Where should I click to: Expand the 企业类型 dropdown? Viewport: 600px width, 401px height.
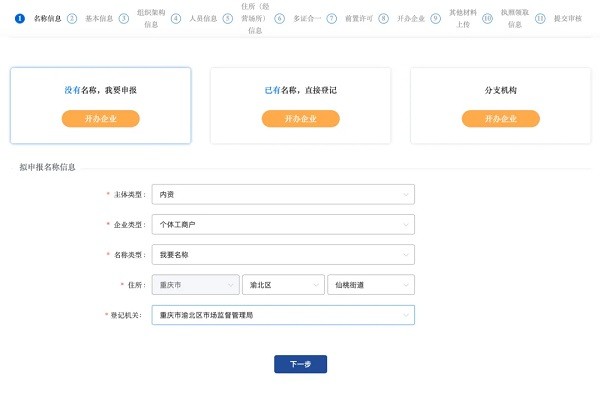coord(283,224)
